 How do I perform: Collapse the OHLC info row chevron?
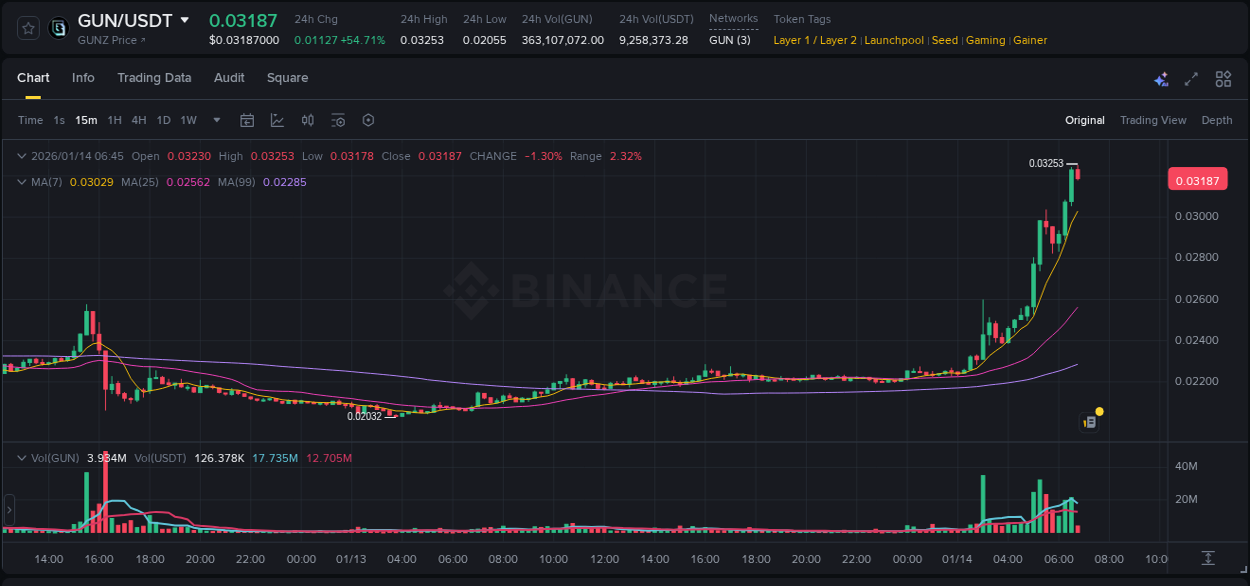(x=20, y=156)
